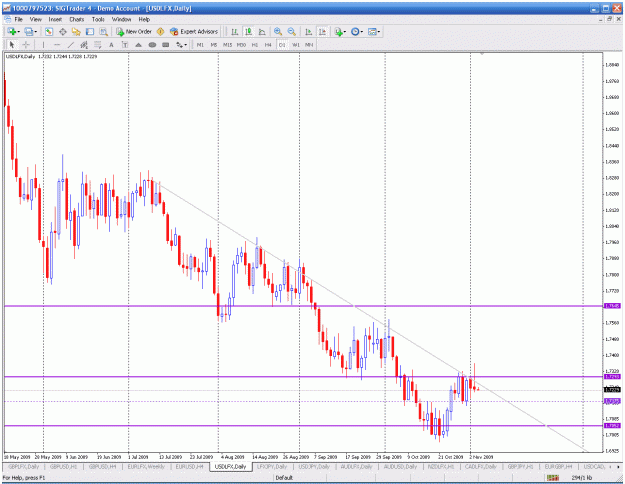Switch to the CADLFX,Daily chart tab
625x484 pixels.
pyautogui.click(x=481, y=466)
